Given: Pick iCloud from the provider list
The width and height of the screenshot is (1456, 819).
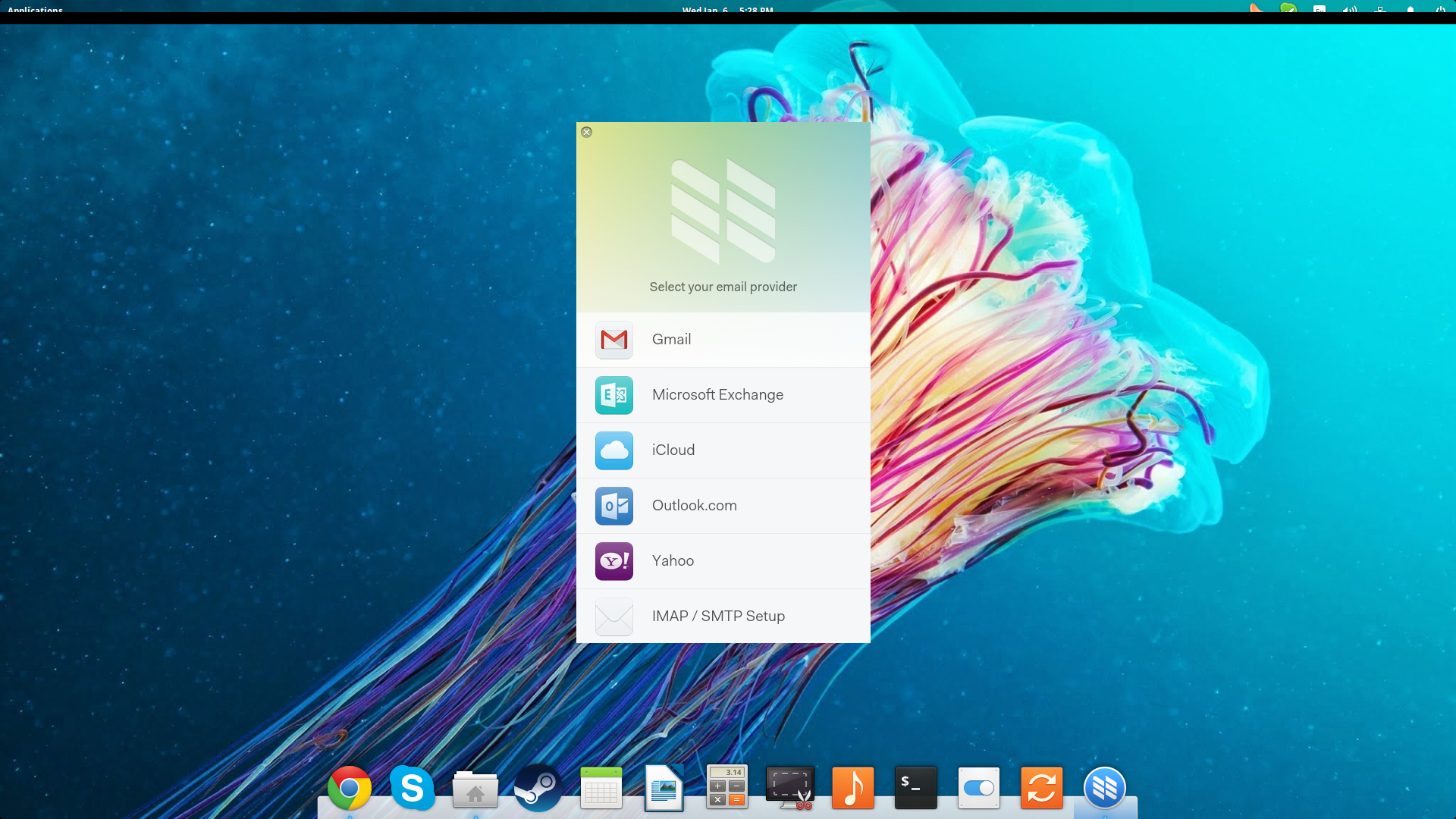Looking at the screenshot, I should click(723, 450).
